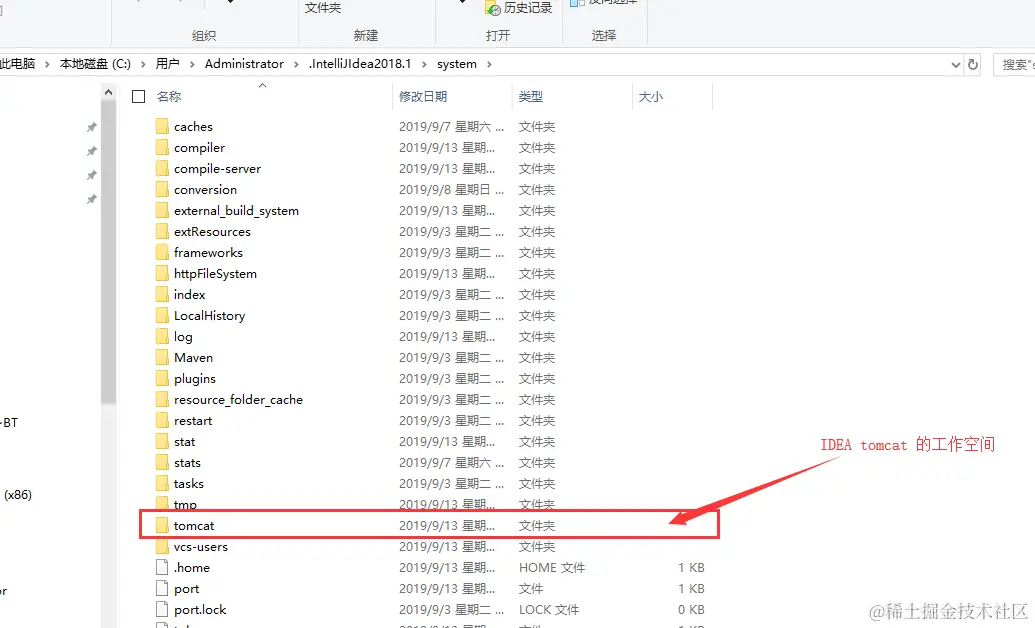The width and height of the screenshot is (1035, 628).
Task: Select the tomcat folder icon
Action: click(162, 526)
